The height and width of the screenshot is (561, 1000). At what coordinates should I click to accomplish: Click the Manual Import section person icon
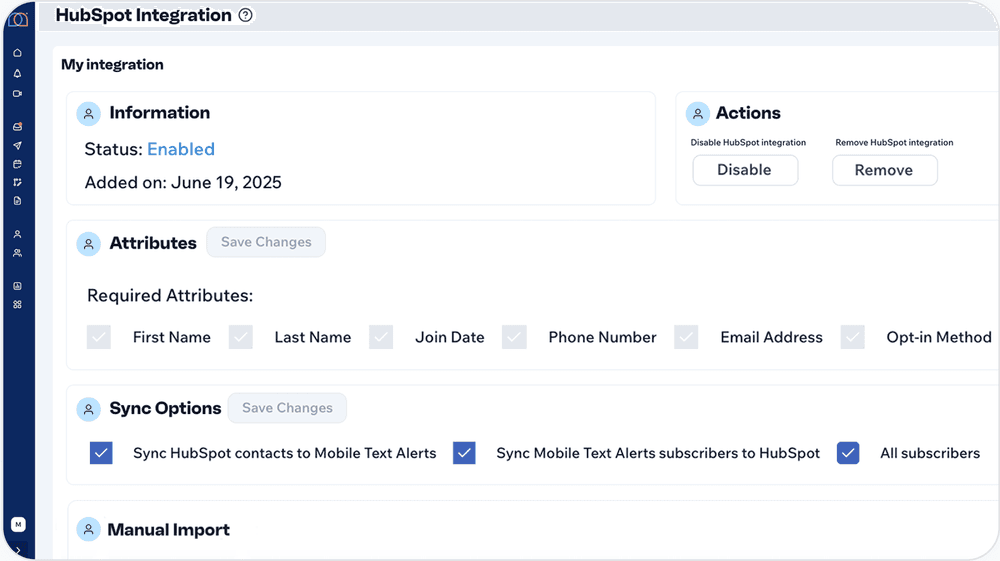(89, 529)
